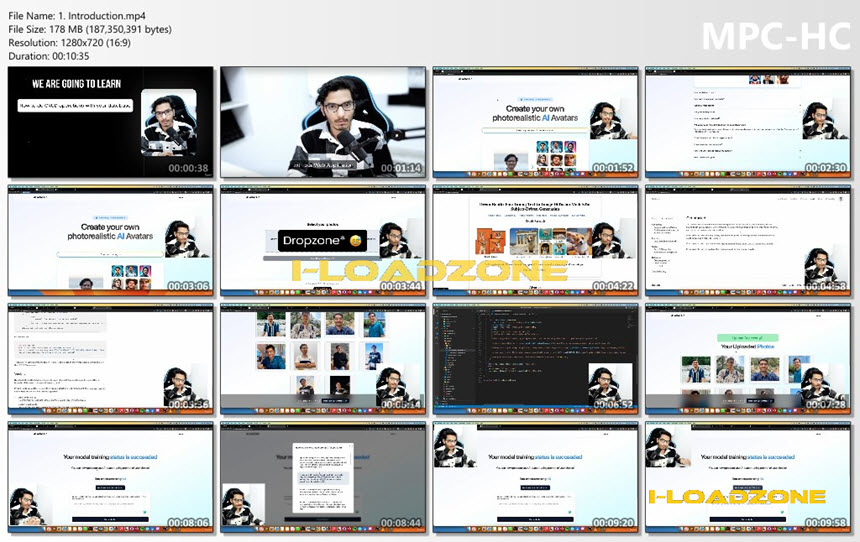Choose the frame at 00:04:58
This screenshot has height=542, width=860.
(x=748, y=241)
